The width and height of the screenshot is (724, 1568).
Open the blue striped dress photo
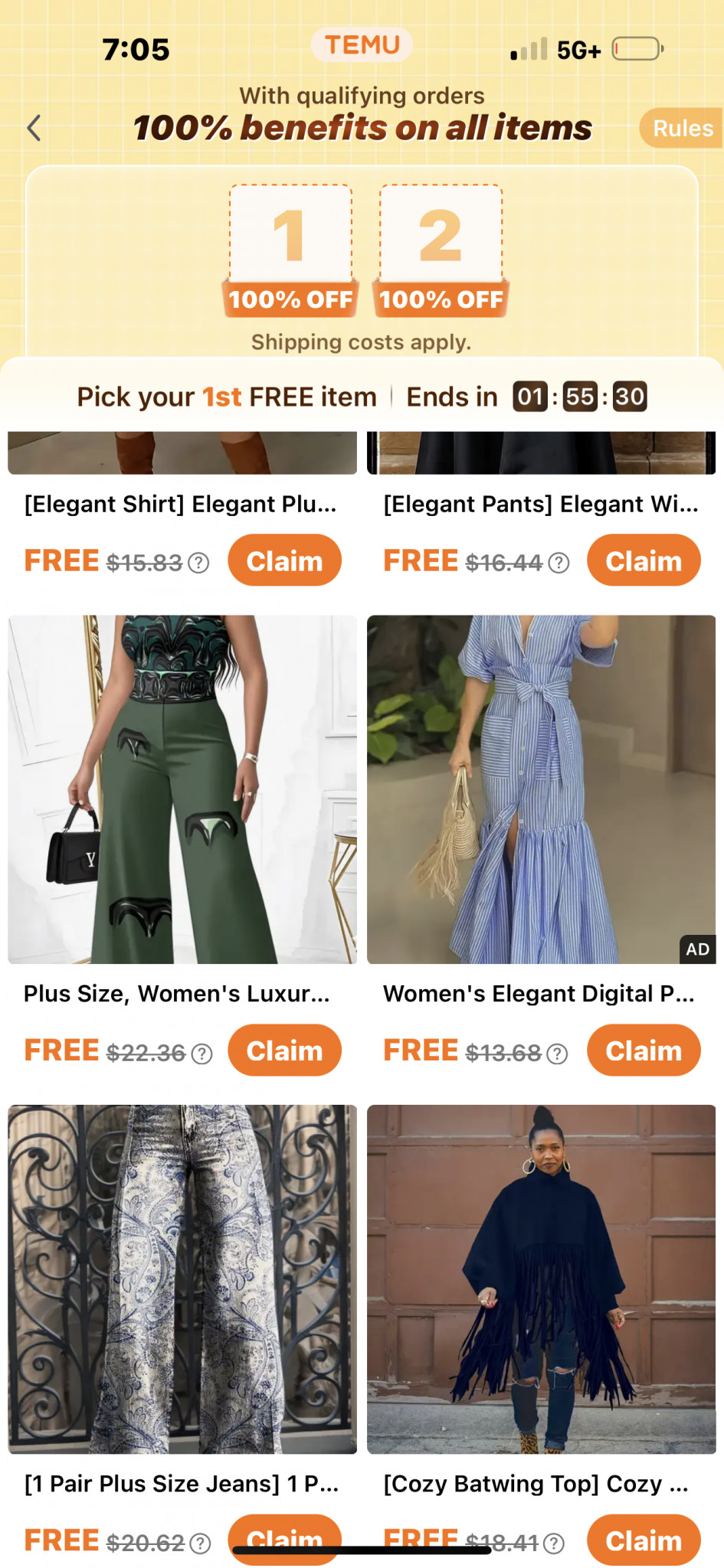click(542, 789)
